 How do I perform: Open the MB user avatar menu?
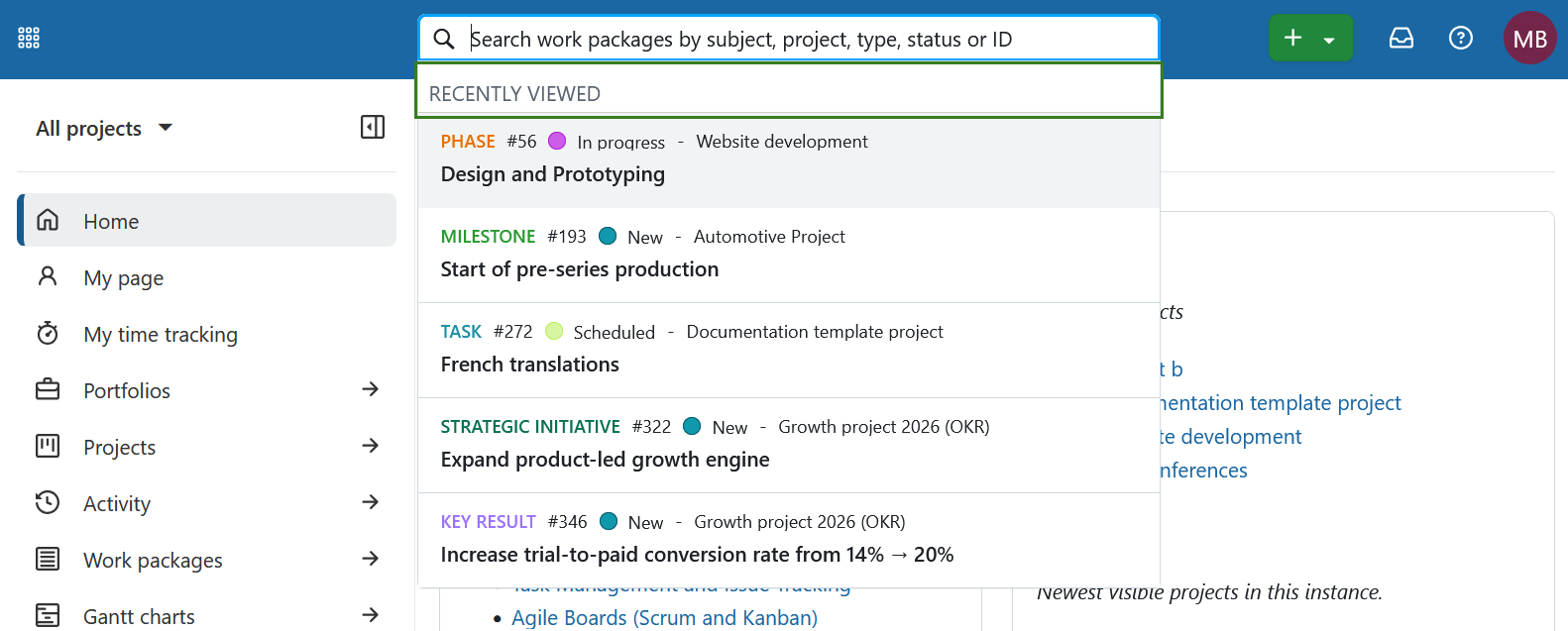pyautogui.click(x=1530, y=39)
